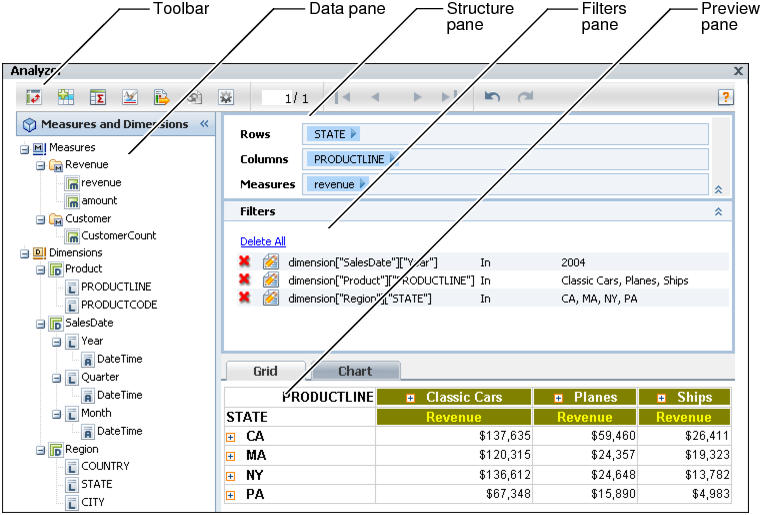The height and width of the screenshot is (515, 779).
Task: Click the Delete All filters link
Action: (263, 241)
